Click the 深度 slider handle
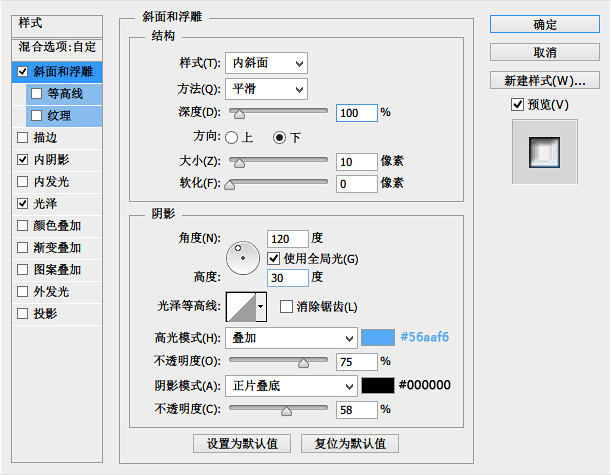 [239, 114]
